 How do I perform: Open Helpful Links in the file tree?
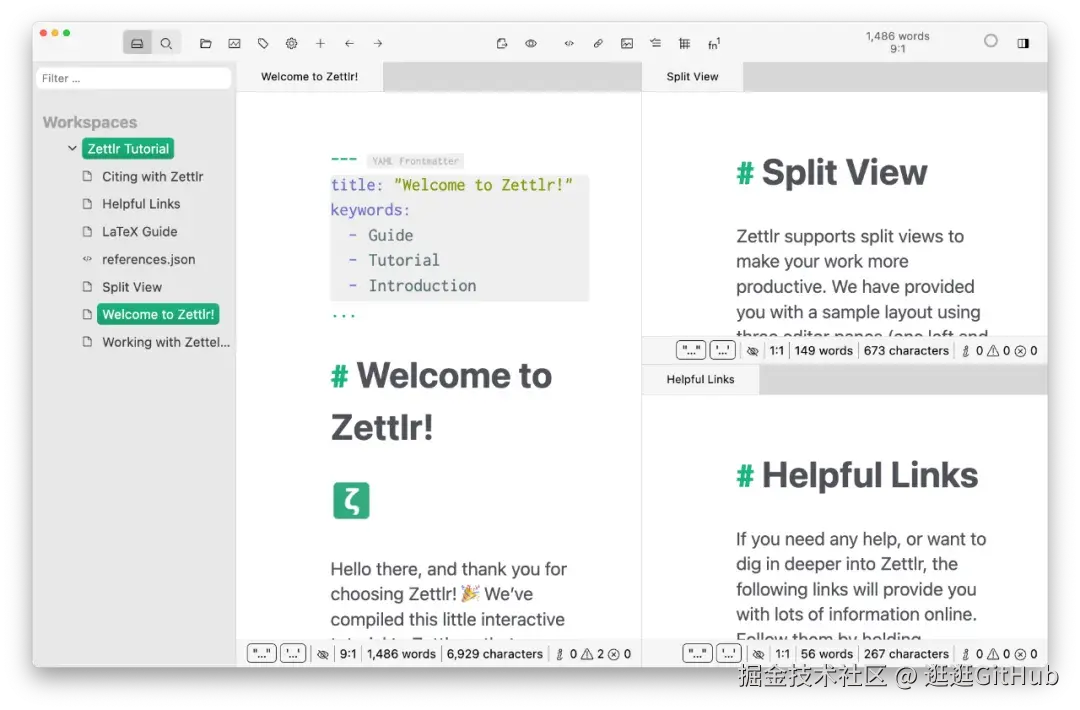tap(141, 204)
